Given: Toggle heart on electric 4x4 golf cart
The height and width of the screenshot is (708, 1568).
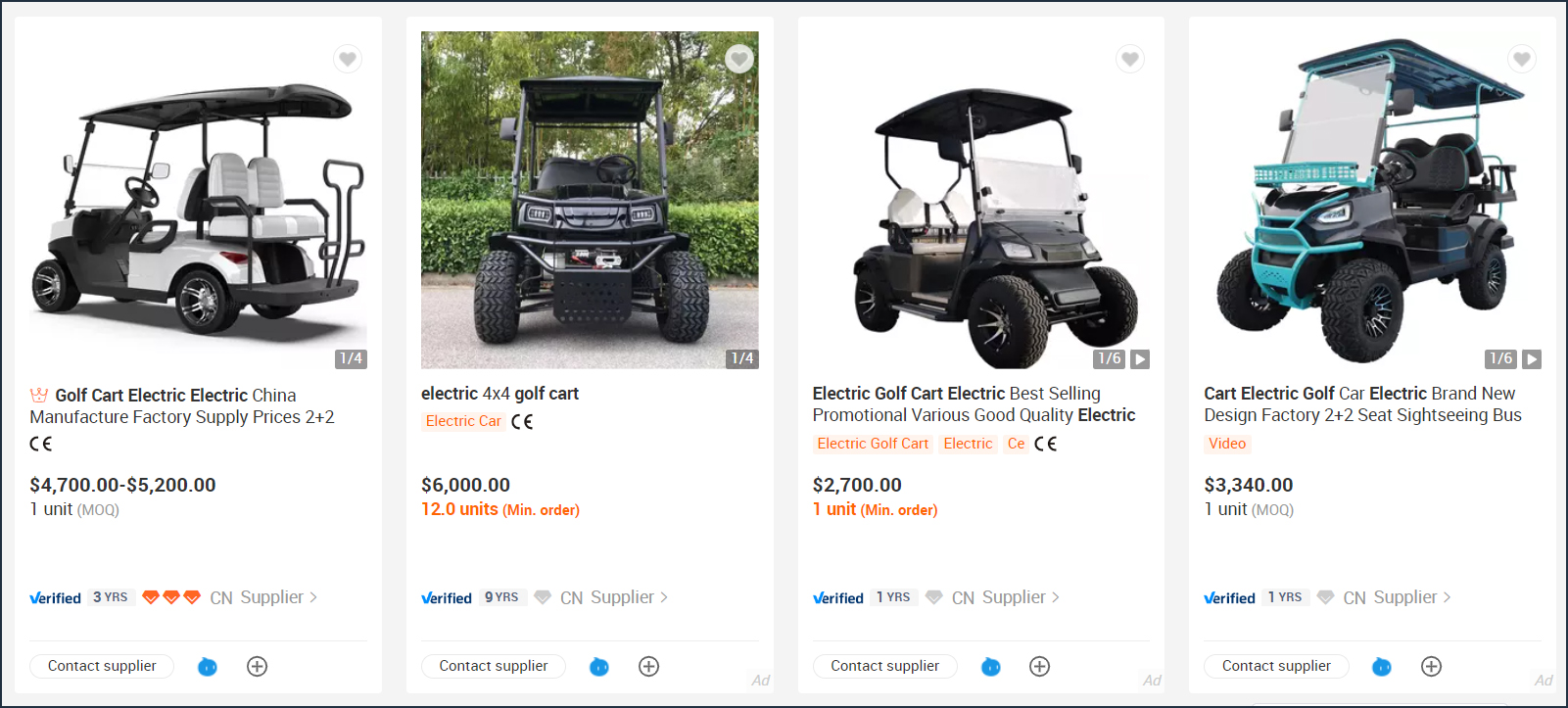Looking at the screenshot, I should 739,59.
